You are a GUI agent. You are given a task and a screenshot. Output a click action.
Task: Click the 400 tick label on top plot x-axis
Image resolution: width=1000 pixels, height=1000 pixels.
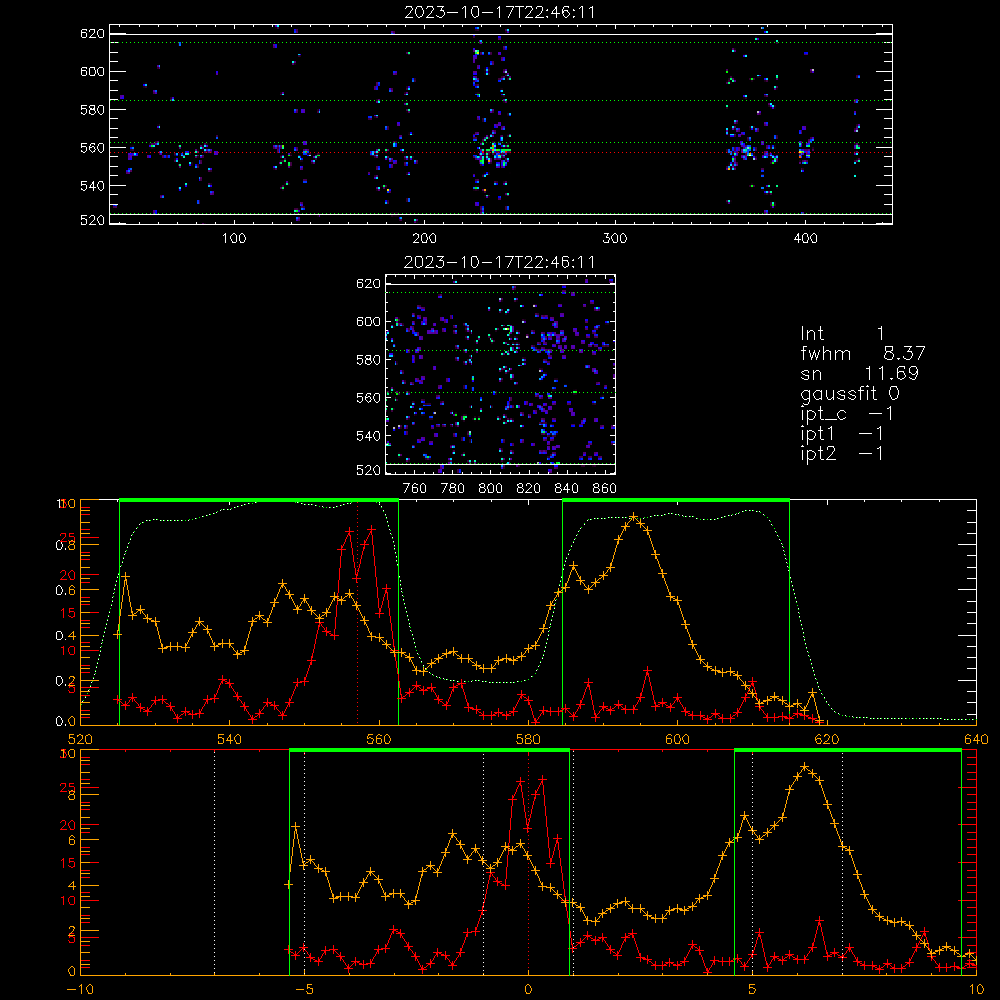click(x=805, y=239)
